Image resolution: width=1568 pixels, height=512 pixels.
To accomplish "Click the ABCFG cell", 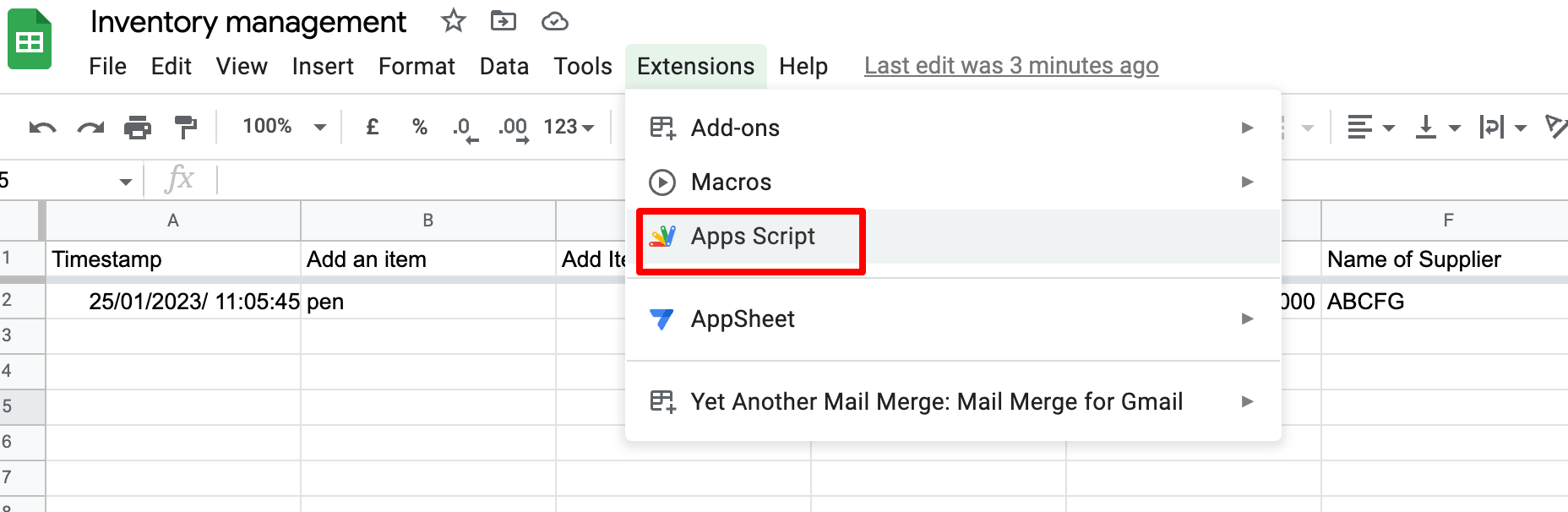I will (x=1445, y=301).
